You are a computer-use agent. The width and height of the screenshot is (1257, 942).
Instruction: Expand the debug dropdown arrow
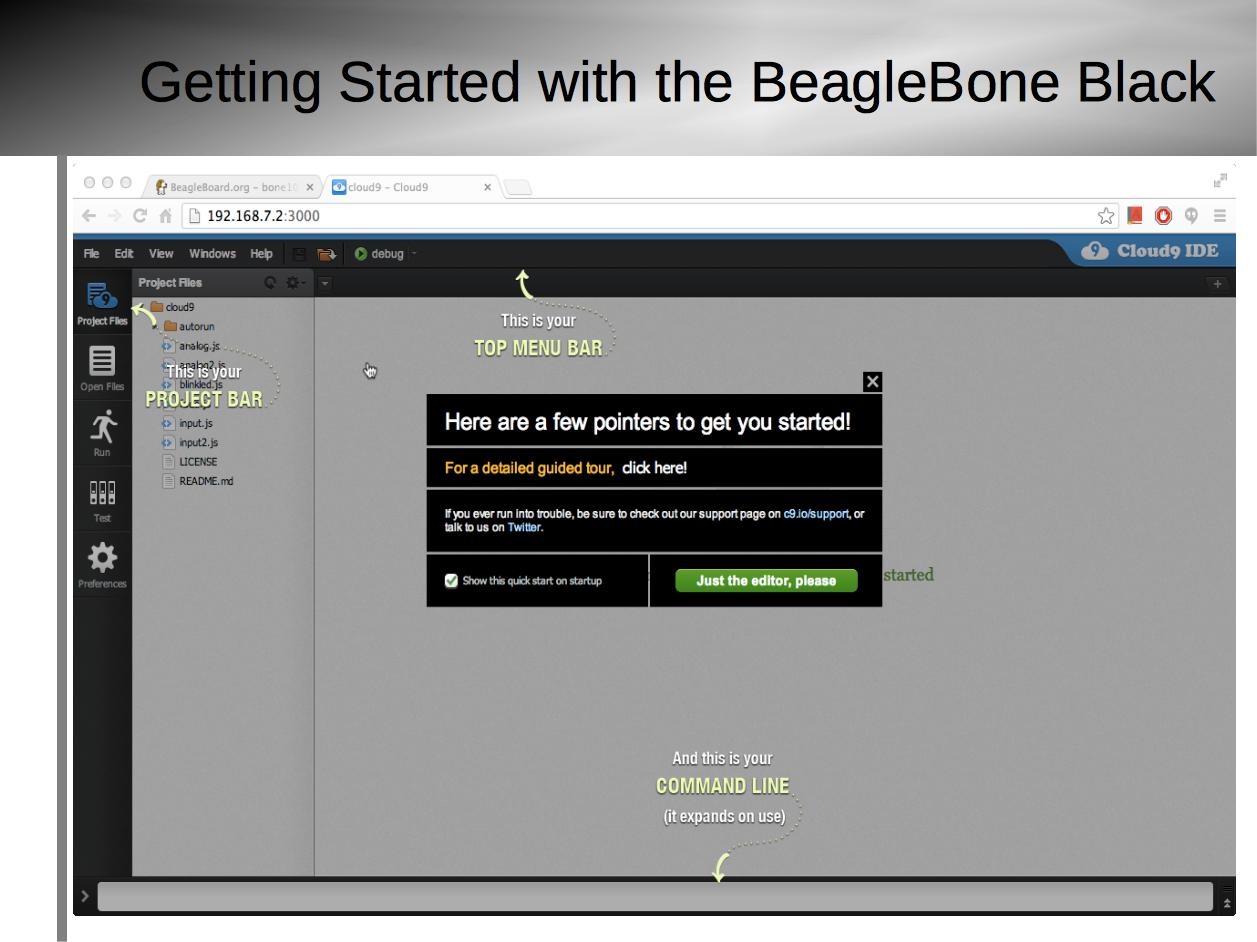tap(414, 254)
